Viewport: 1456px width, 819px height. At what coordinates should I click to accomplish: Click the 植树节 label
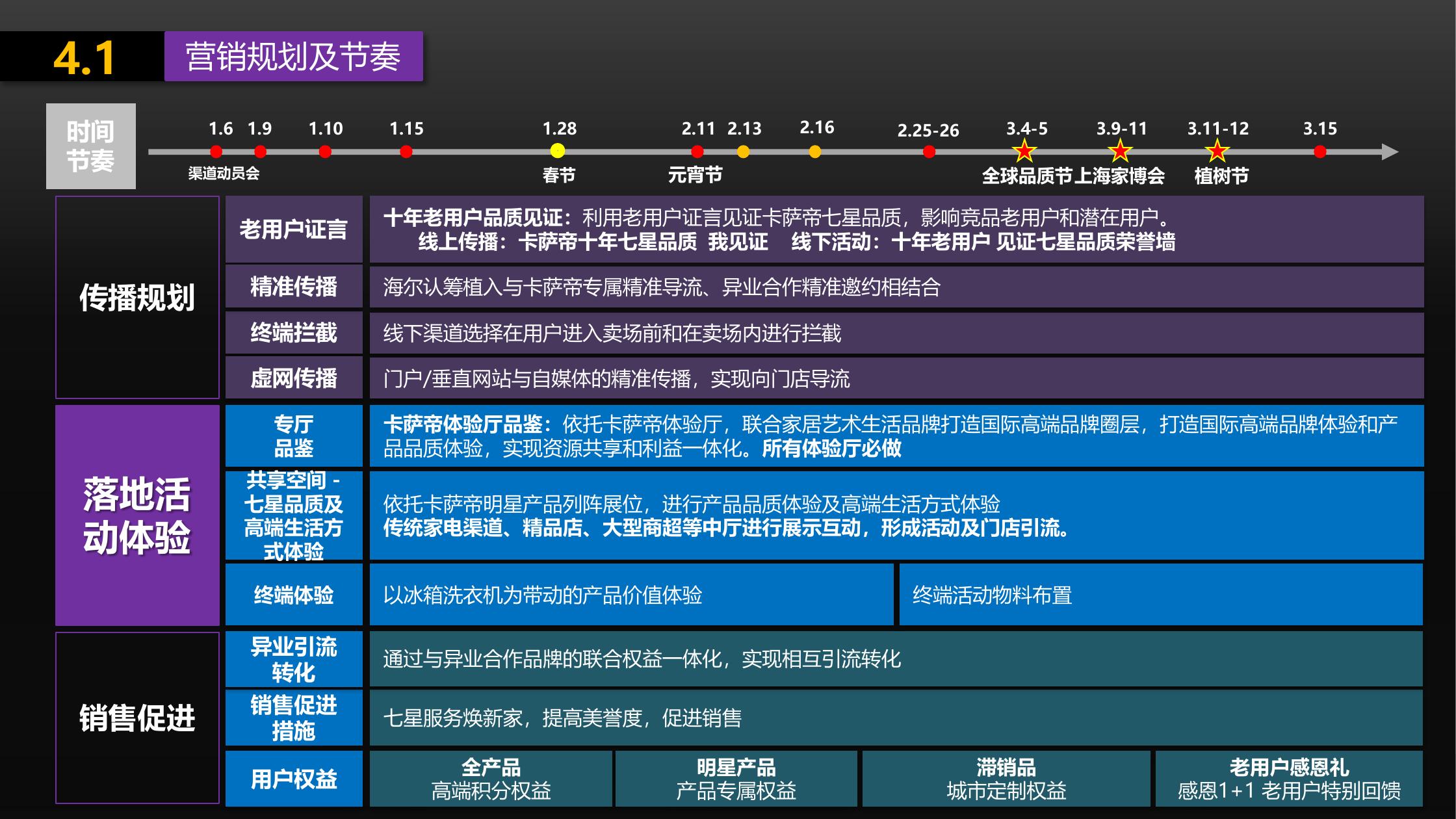pyautogui.click(x=1221, y=176)
